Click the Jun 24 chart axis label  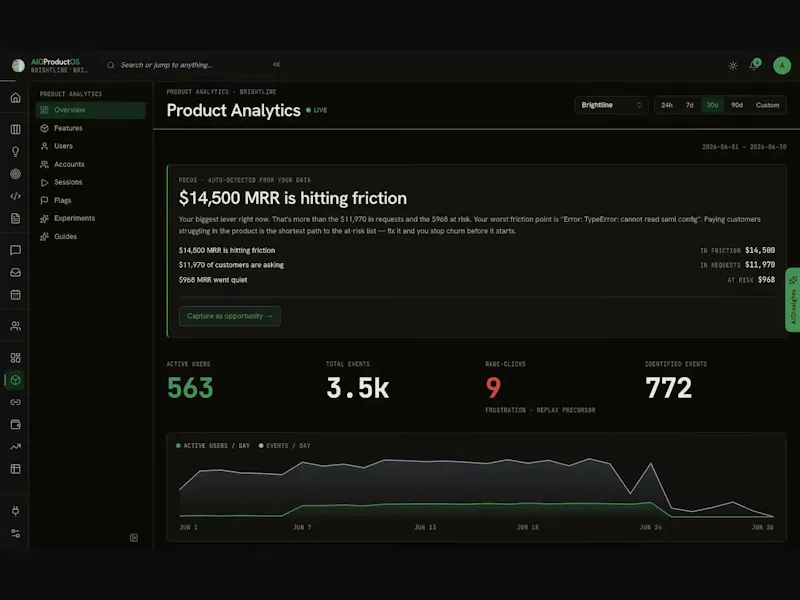[x=651, y=527]
